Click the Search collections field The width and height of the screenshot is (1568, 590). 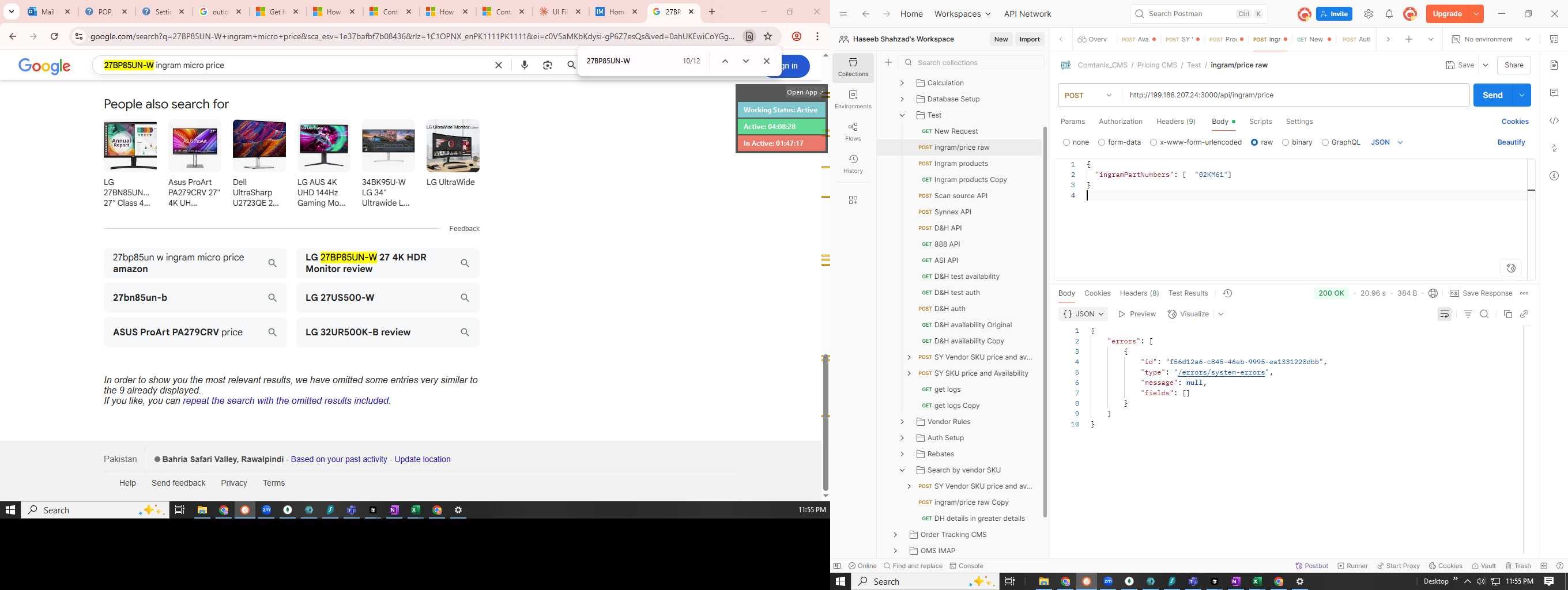pos(971,63)
